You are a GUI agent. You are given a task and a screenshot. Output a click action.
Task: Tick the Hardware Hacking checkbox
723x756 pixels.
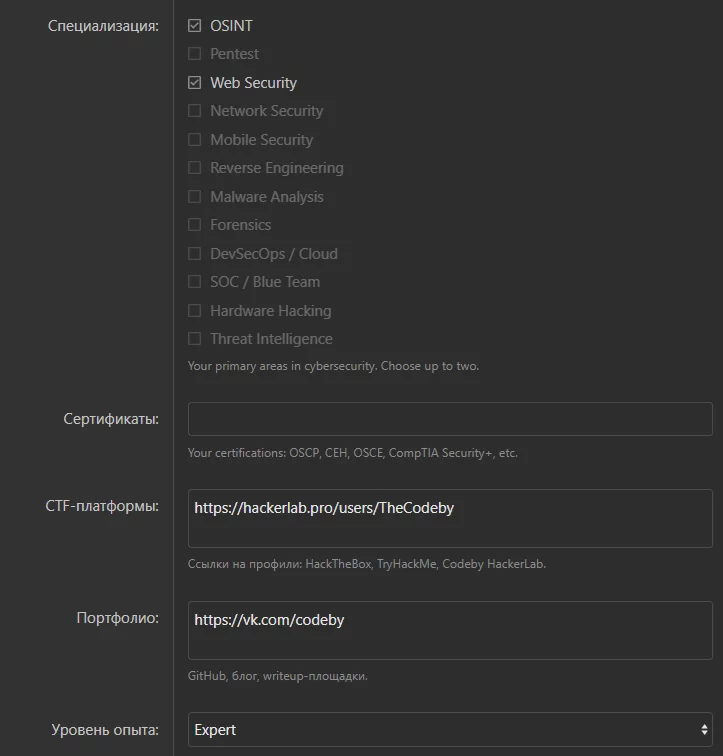(195, 311)
